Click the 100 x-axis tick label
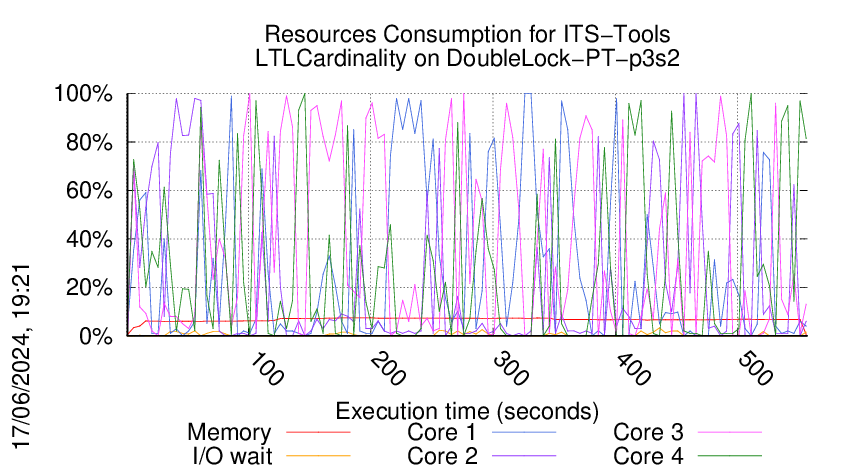 pos(266,369)
